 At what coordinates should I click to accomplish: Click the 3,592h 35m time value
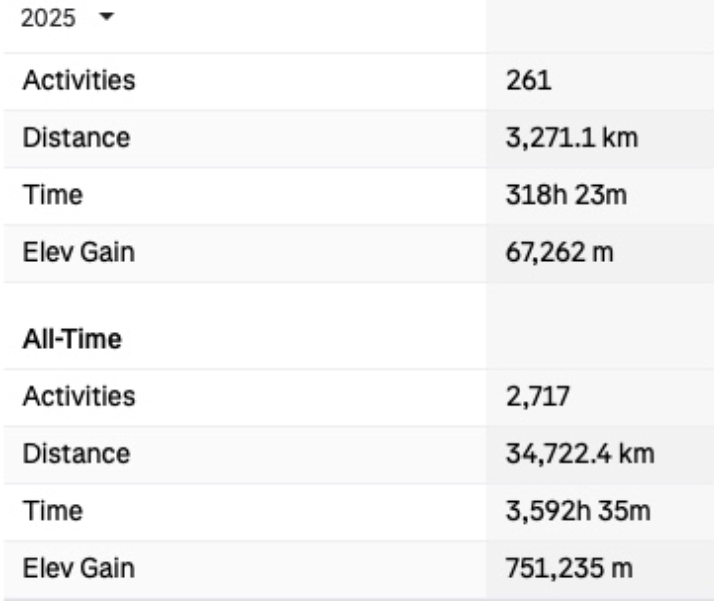[x=580, y=512]
